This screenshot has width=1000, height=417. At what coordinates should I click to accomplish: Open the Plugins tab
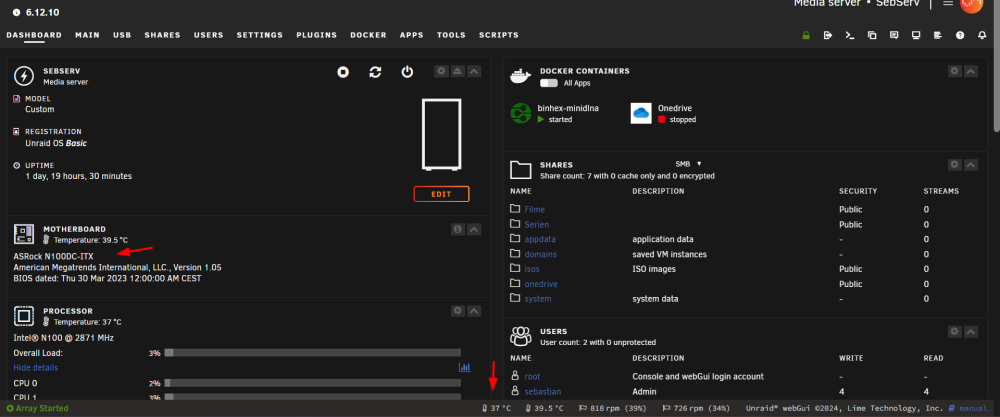pos(316,35)
